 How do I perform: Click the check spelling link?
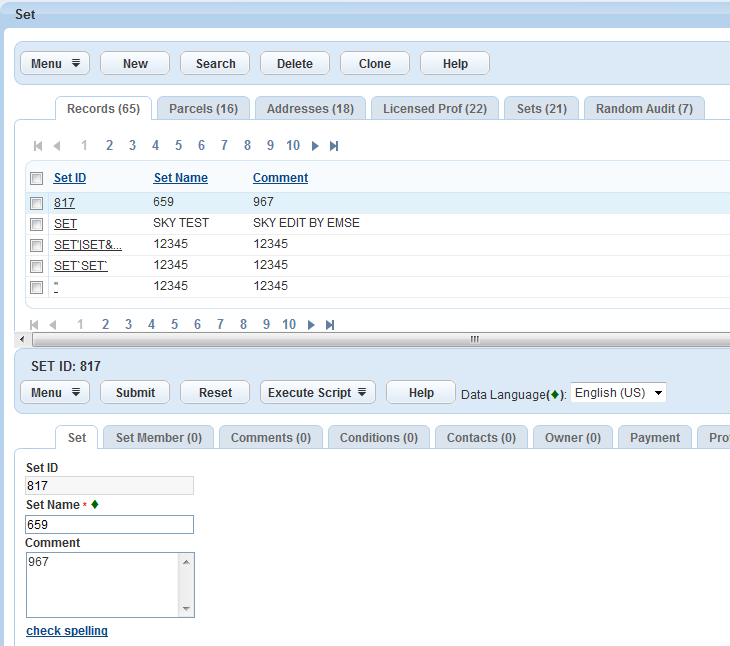click(x=67, y=631)
